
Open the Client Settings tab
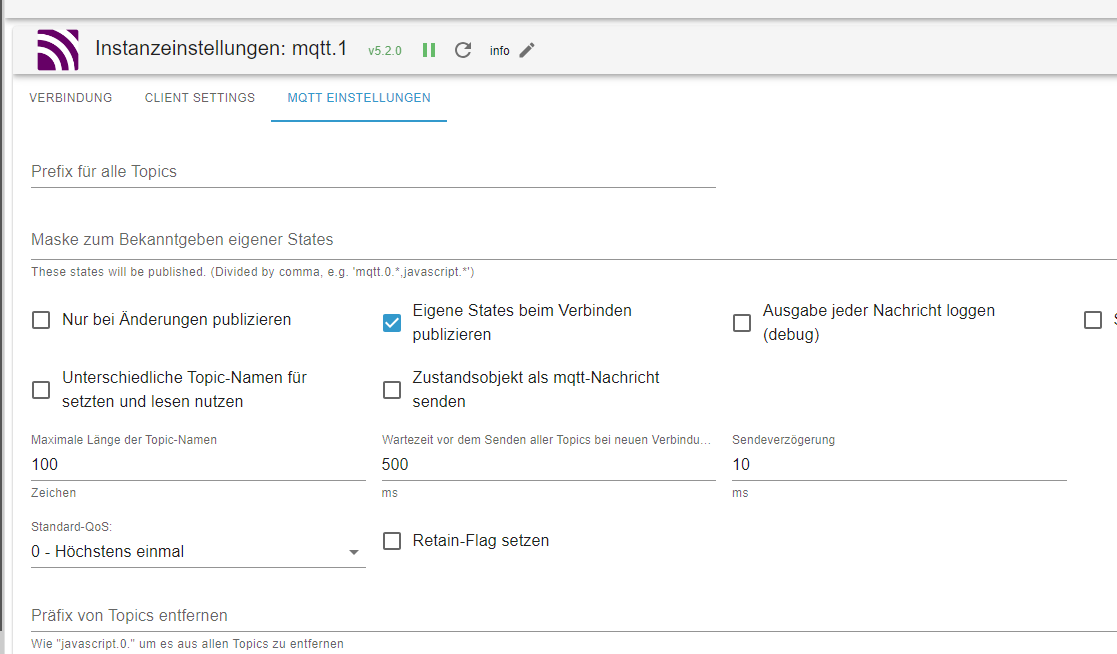point(199,98)
